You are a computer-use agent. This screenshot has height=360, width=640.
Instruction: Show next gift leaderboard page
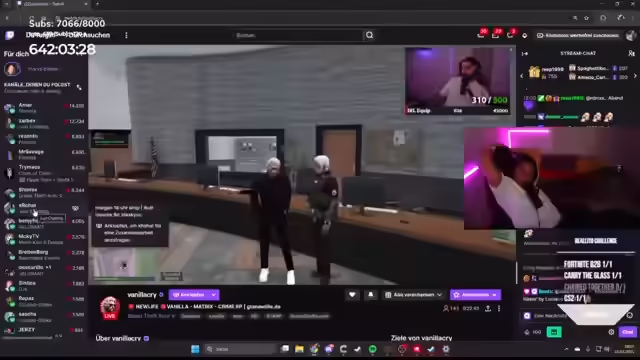point(635,76)
